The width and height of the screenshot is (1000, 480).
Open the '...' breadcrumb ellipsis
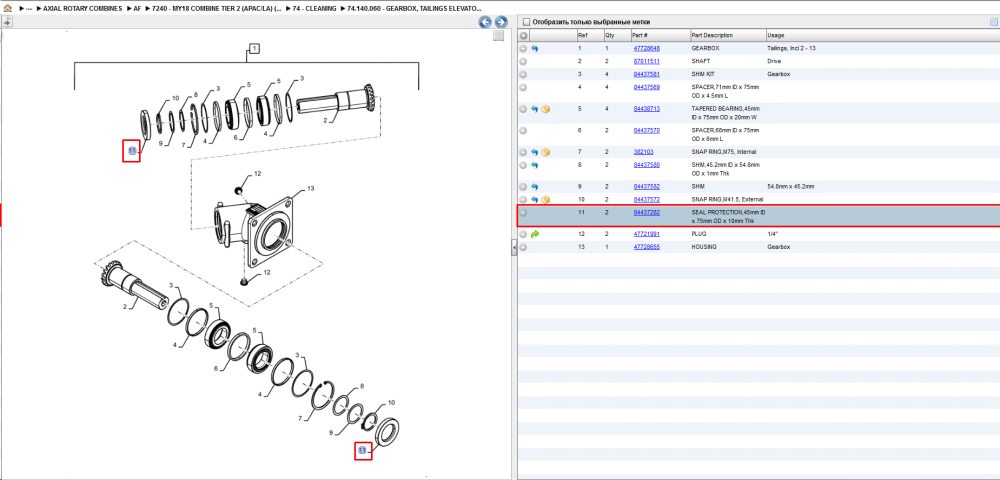click(x=29, y=8)
